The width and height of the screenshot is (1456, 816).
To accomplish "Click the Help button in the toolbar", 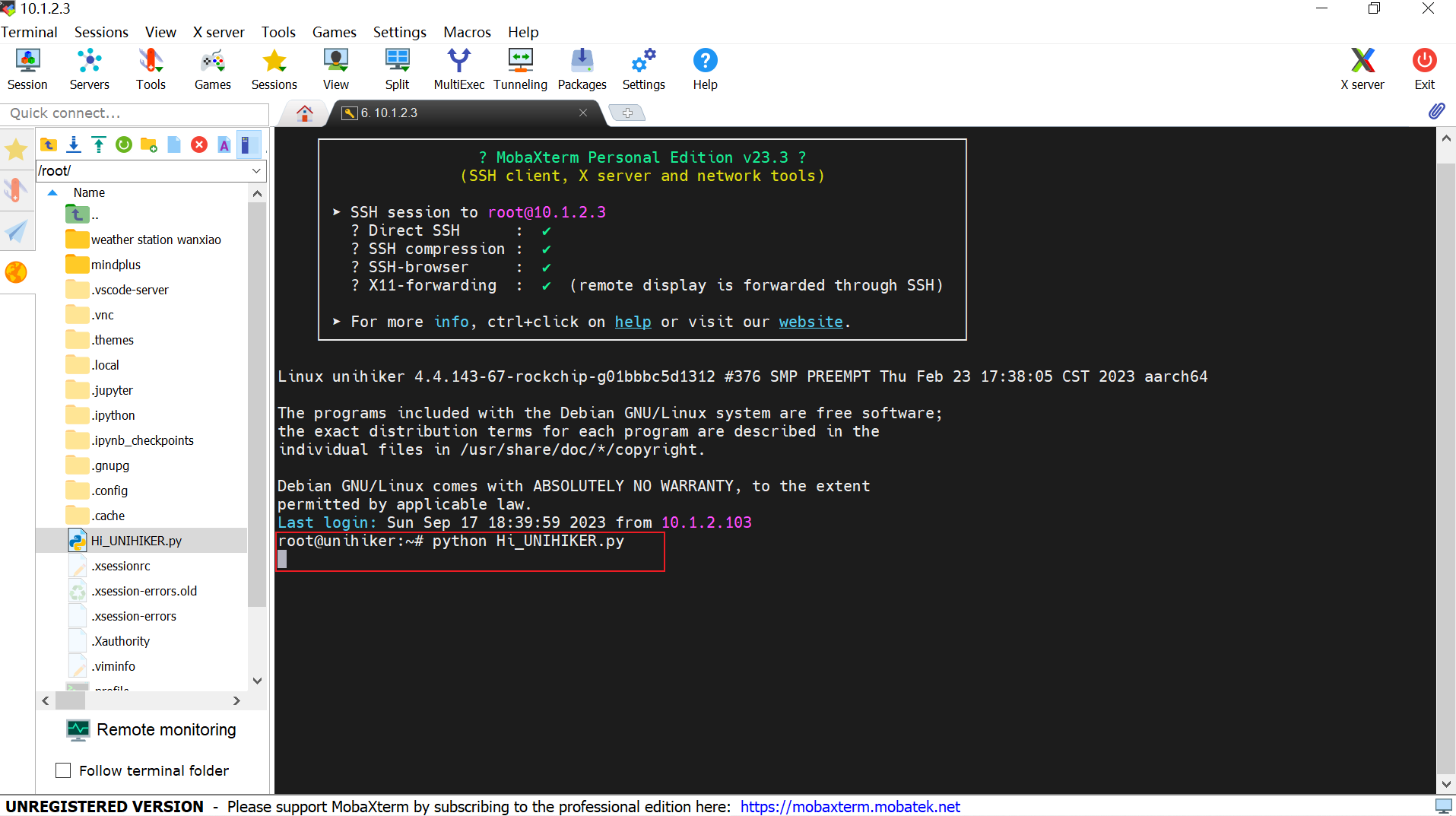I will [x=705, y=68].
